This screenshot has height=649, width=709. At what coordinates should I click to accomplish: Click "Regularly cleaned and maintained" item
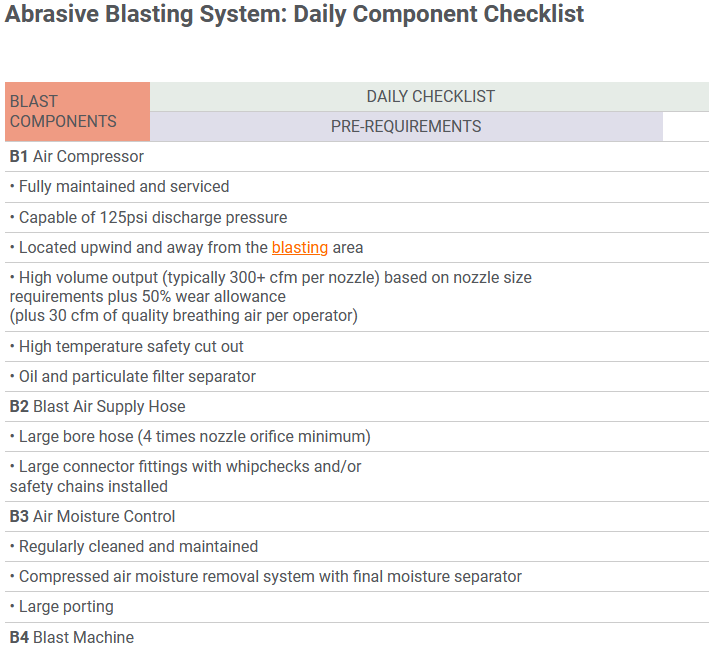coord(134,546)
